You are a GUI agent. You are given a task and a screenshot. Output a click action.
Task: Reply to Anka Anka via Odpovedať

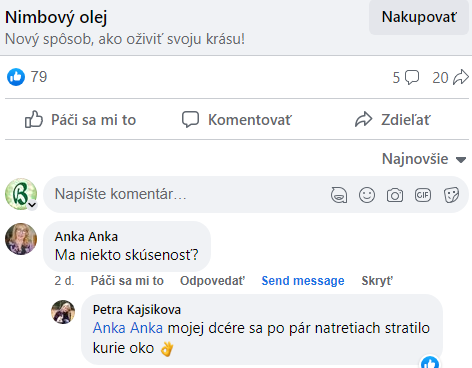click(212, 281)
